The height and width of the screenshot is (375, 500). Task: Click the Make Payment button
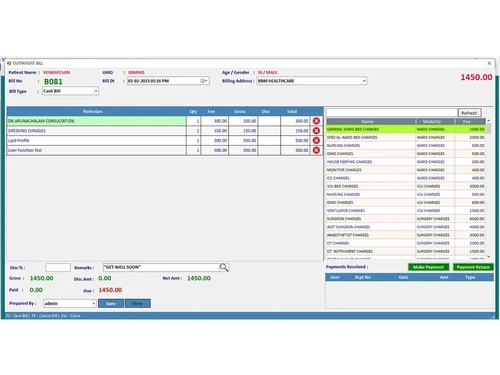[x=428, y=267]
